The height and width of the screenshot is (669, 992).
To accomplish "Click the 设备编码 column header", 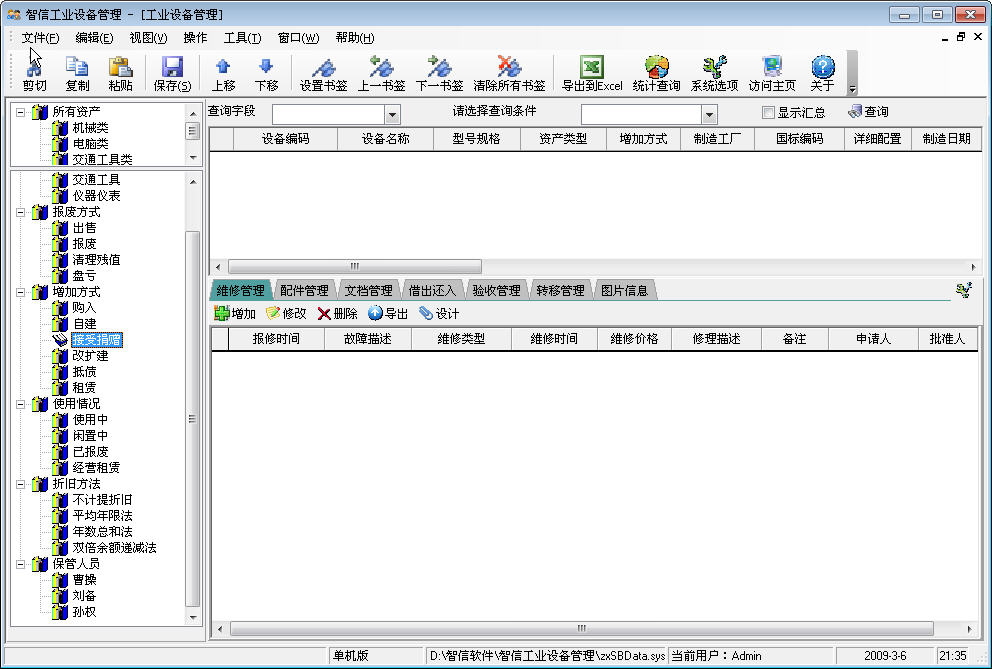I will [x=285, y=139].
